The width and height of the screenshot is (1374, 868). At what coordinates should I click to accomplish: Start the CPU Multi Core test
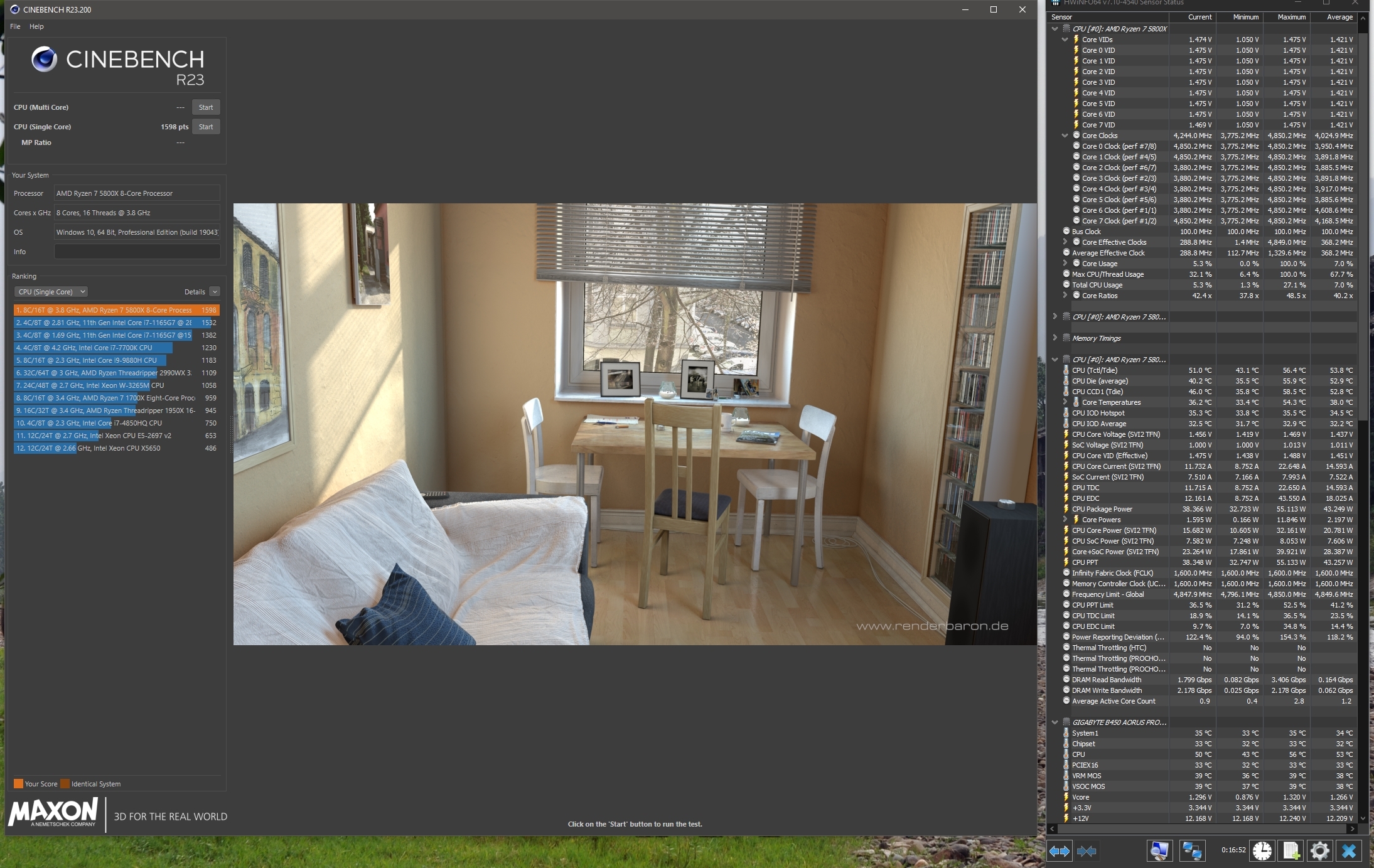click(205, 107)
